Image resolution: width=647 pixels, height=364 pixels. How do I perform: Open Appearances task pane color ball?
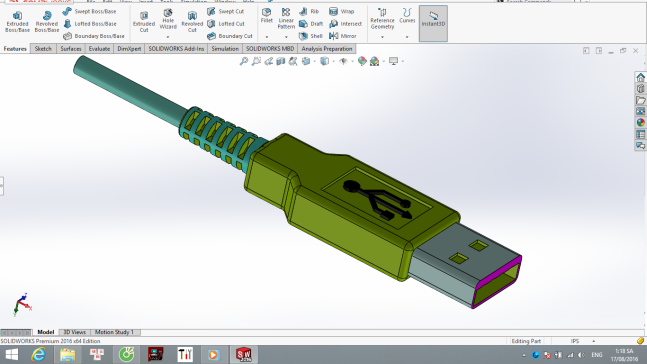pos(640,123)
